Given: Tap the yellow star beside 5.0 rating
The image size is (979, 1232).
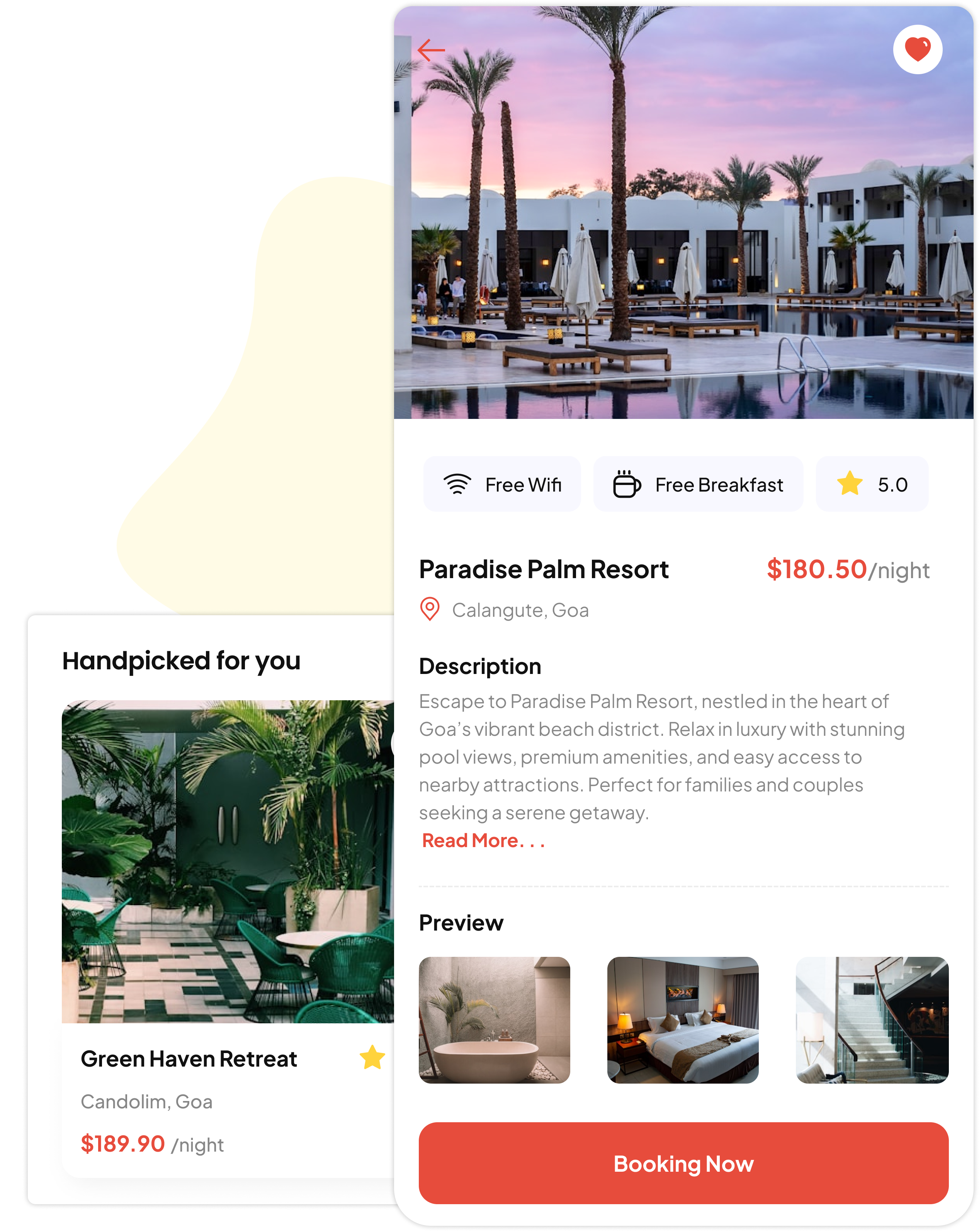Looking at the screenshot, I should (849, 483).
